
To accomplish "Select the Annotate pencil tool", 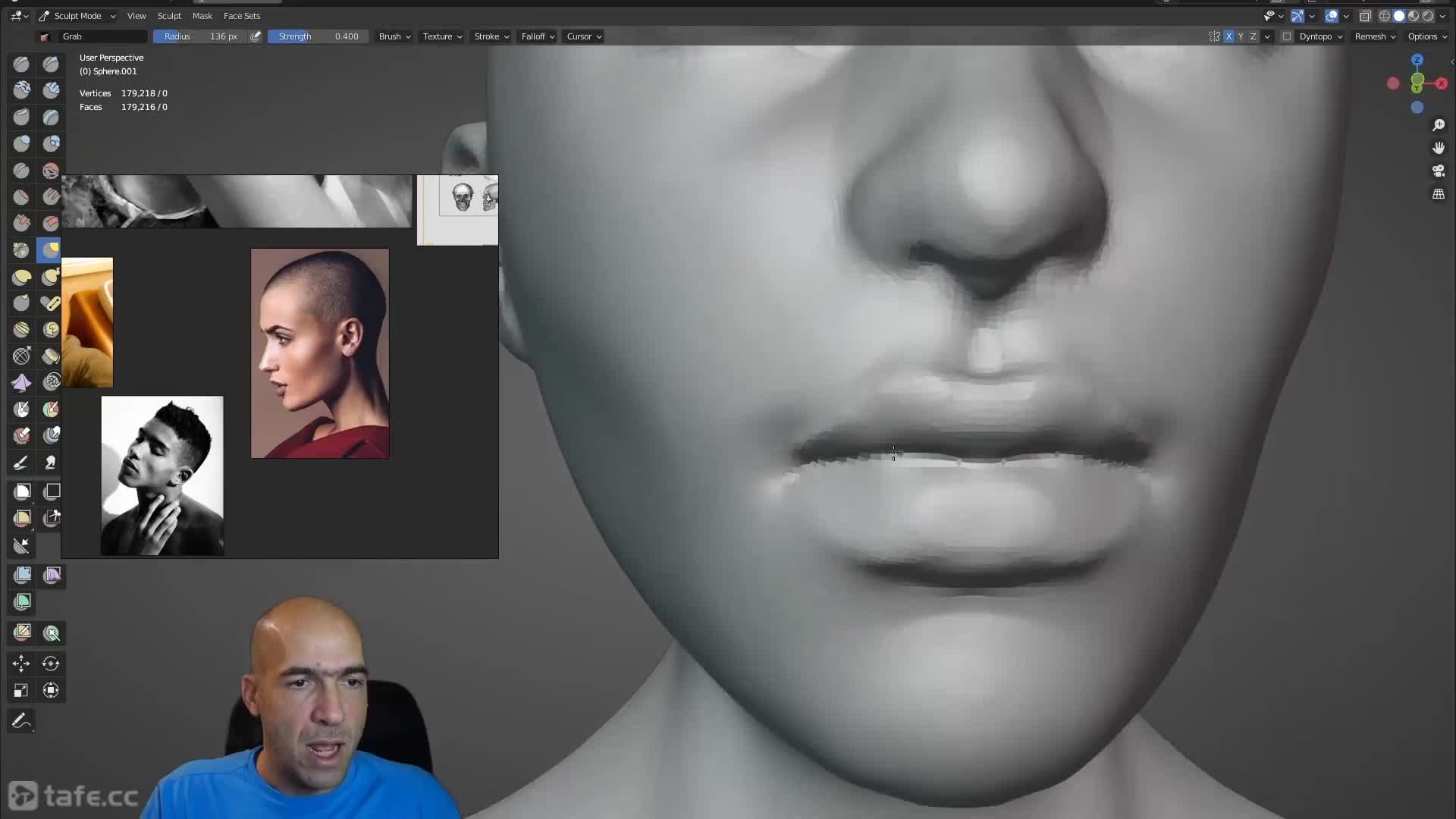I will [21, 720].
